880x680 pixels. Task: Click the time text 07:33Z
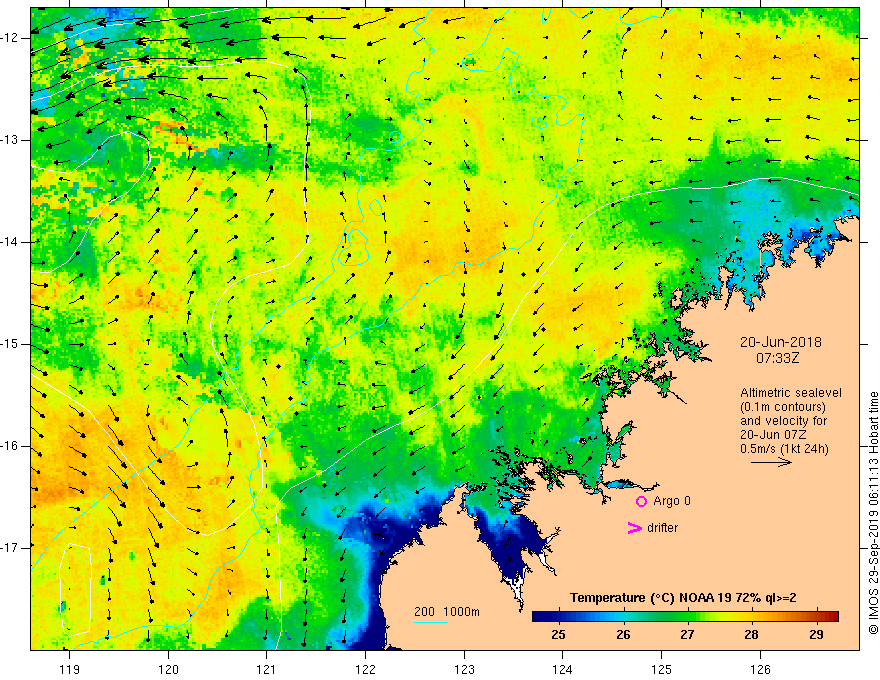pyautogui.click(x=777, y=357)
